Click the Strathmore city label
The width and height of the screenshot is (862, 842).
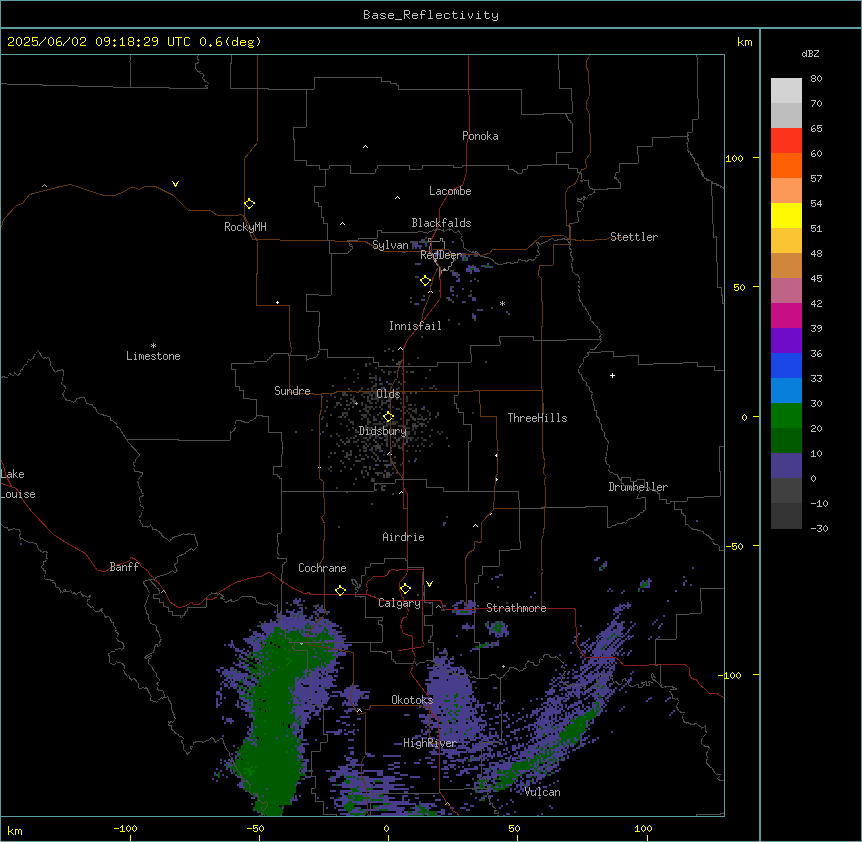coord(516,608)
